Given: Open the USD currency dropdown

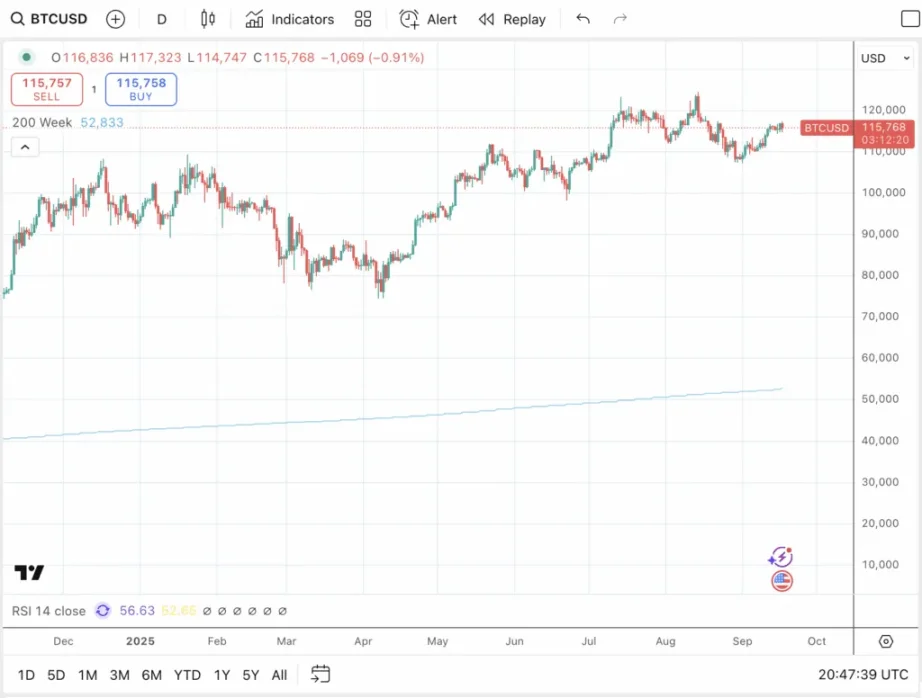Looking at the screenshot, I should point(883,58).
